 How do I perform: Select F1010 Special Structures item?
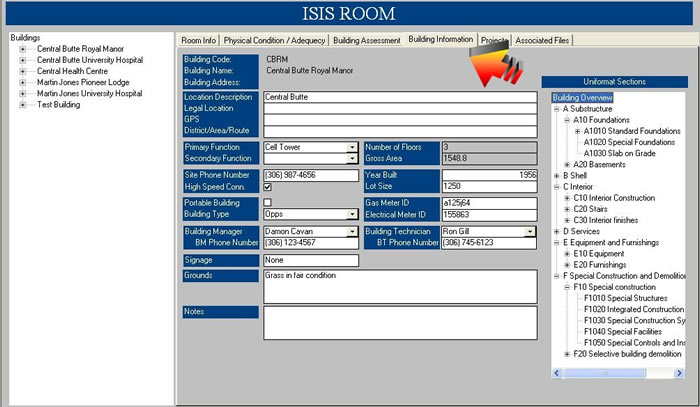(x=625, y=298)
